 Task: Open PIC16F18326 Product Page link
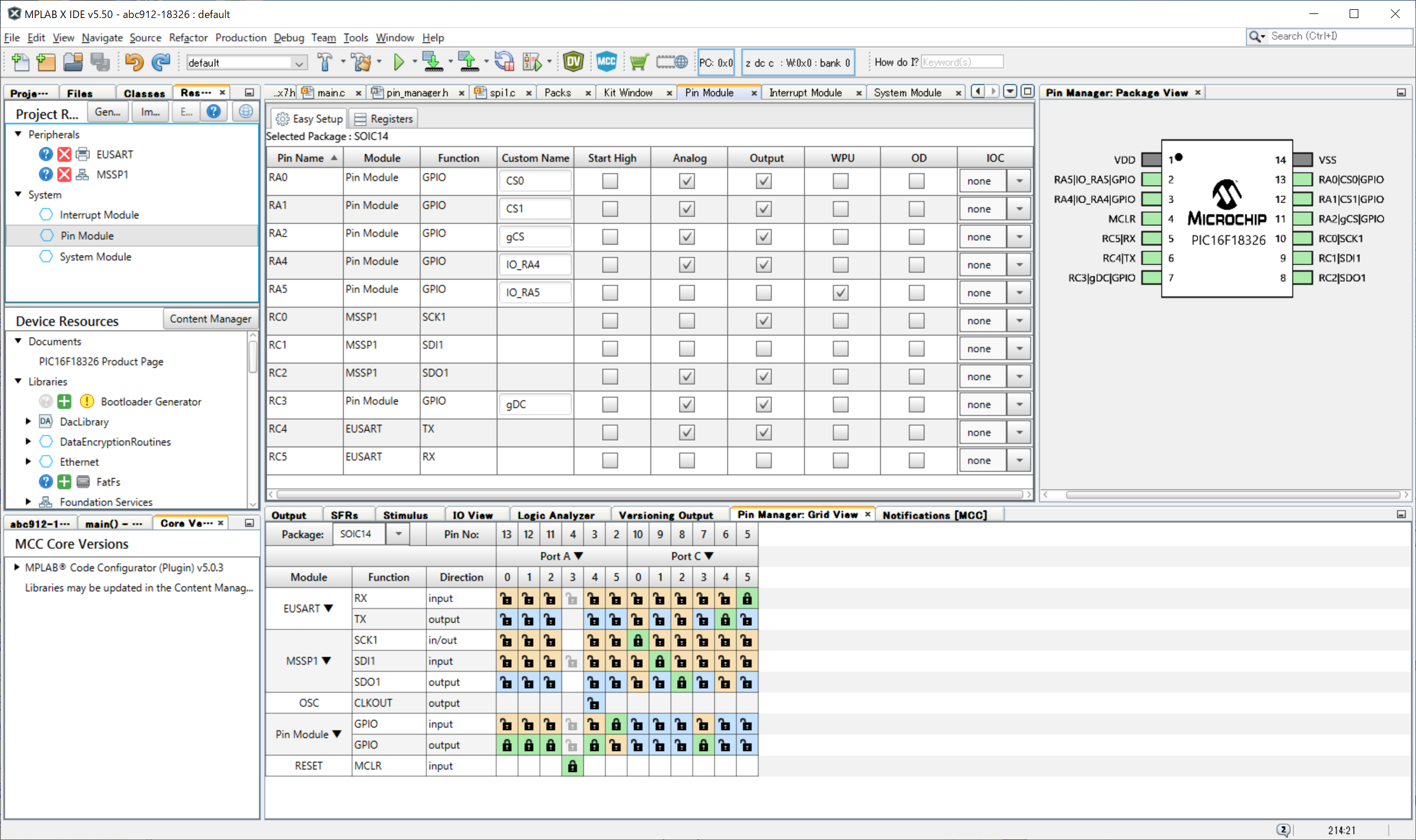(x=101, y=361)
